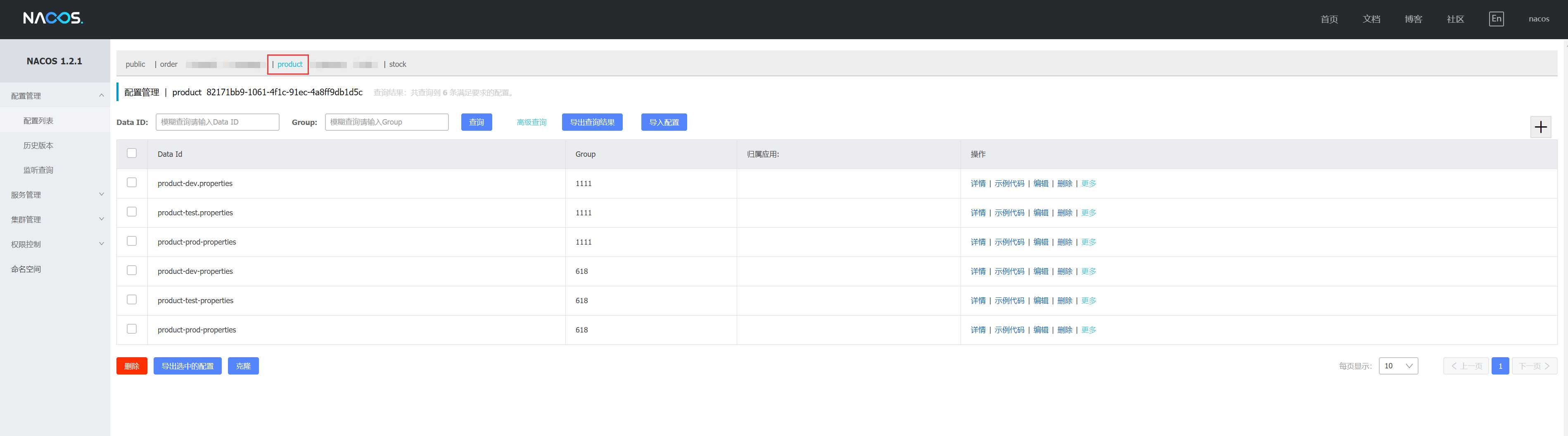Viewport: 1568px width, 436px height.
Task: Click the 克隆 clone button
Action: pyautogui.click(x=243, y=365)
